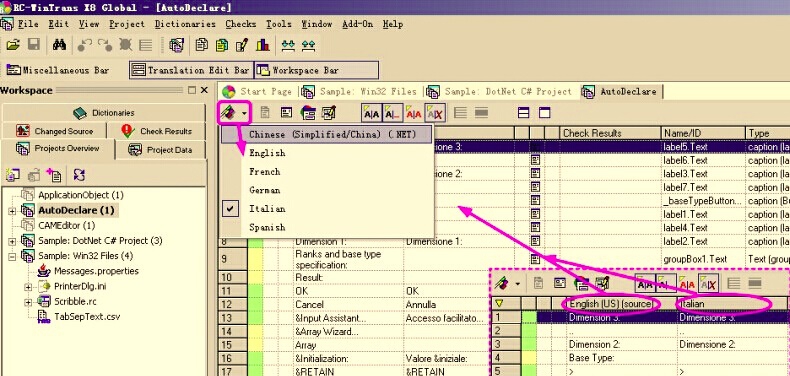Open the Sample: Win32 Files document tab
Screen dimensions: 790x376
[x=359, y=92]
